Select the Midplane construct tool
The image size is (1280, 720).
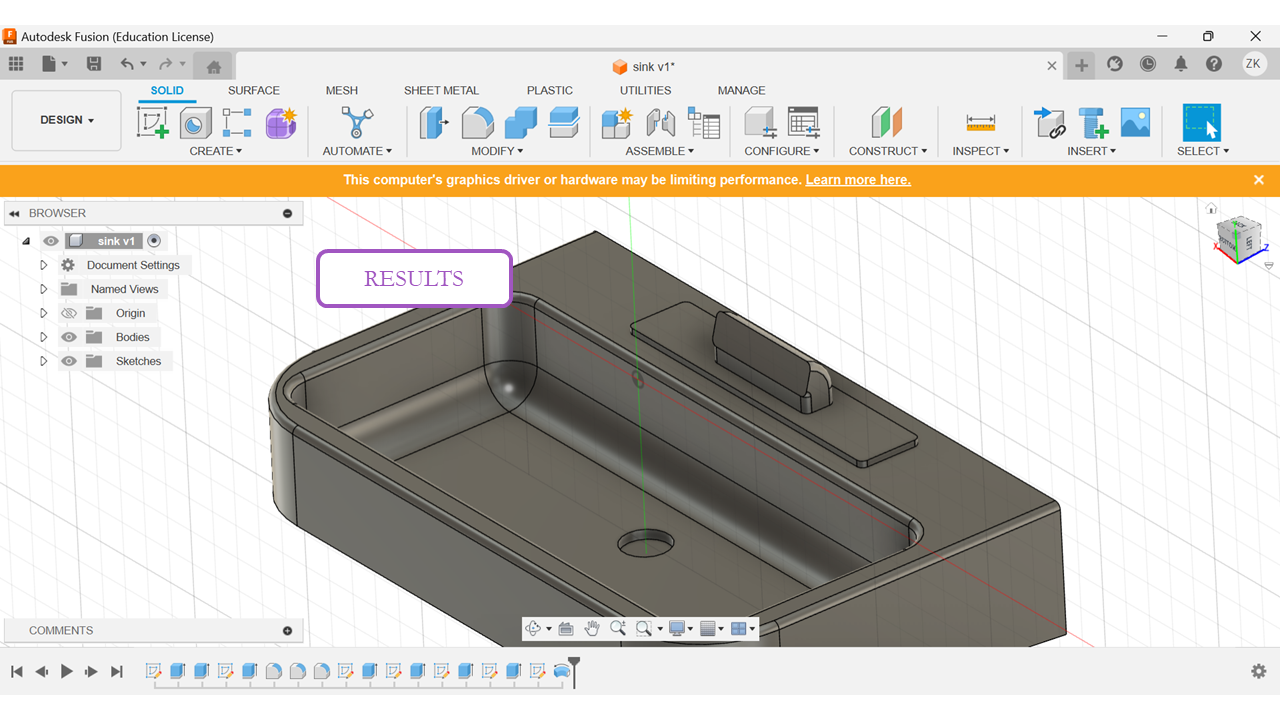coord(887,123)
